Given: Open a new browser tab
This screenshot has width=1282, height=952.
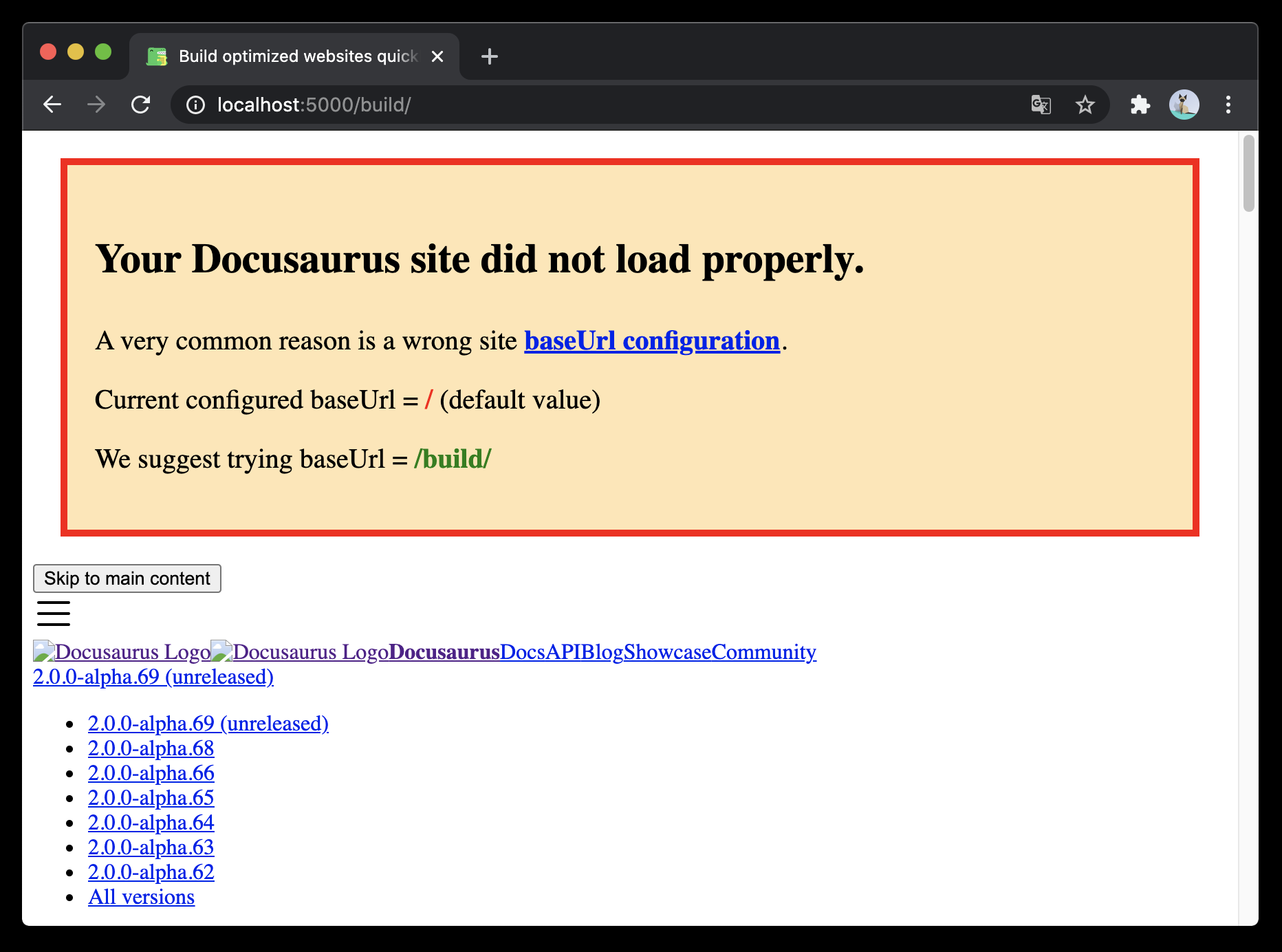Looking at the screenshot, I should click(489, 56).
